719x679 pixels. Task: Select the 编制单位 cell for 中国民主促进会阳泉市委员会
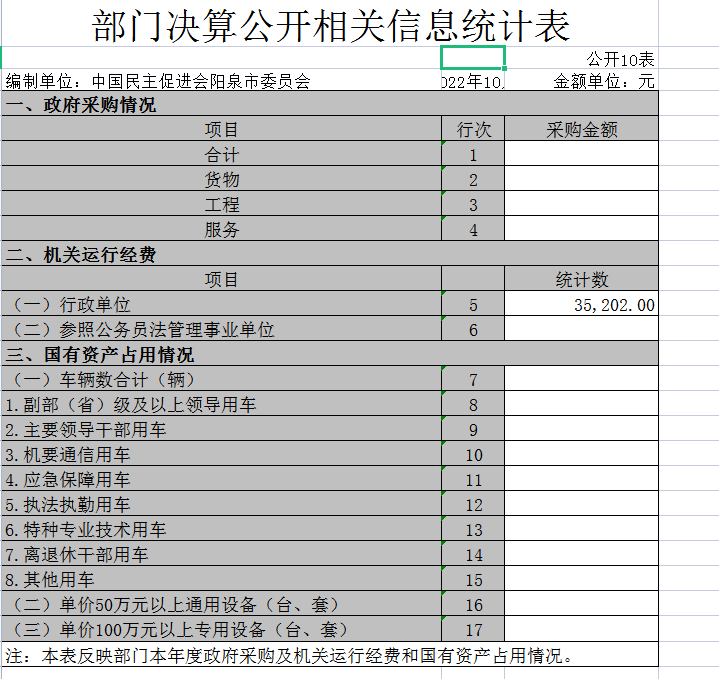click(x=158, y=81)
